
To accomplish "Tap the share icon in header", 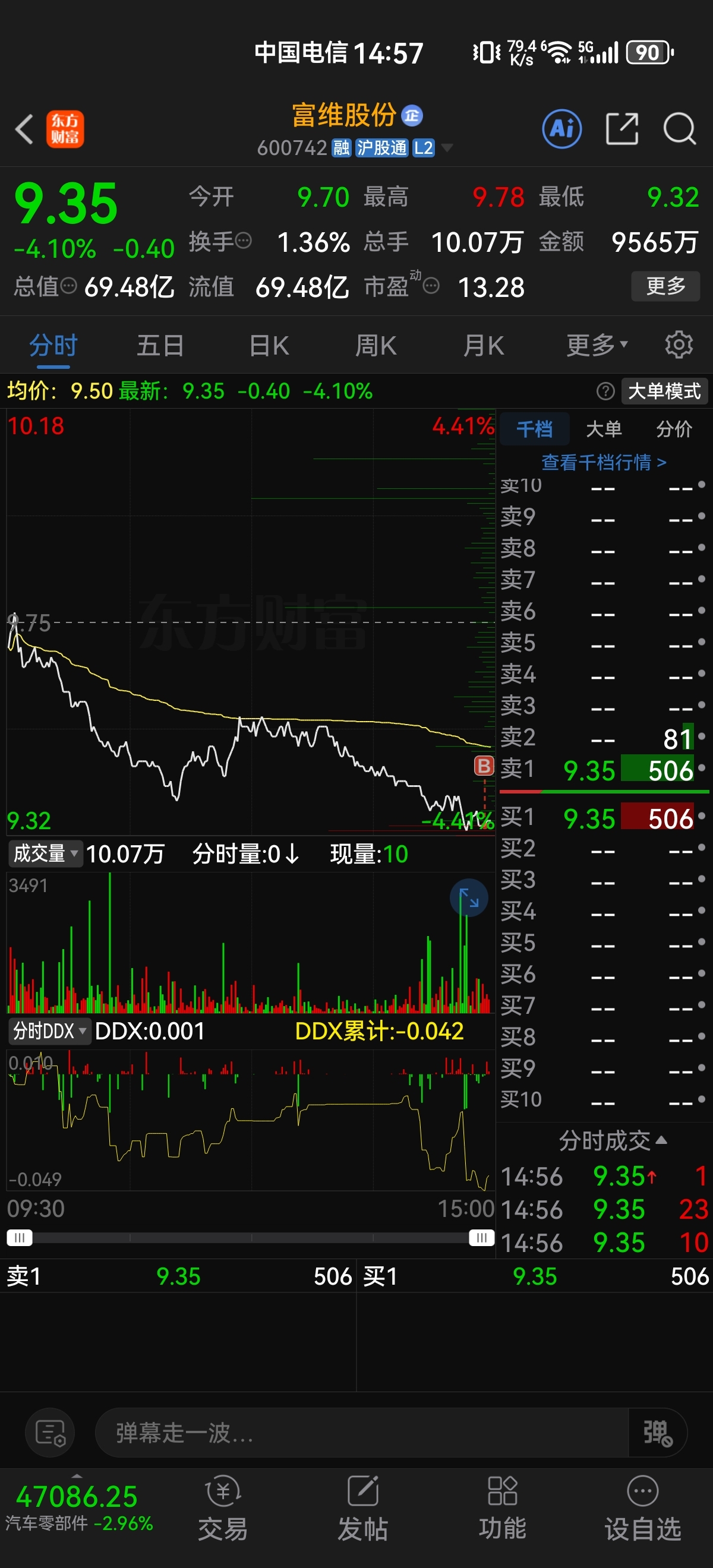I will [621, 128].
